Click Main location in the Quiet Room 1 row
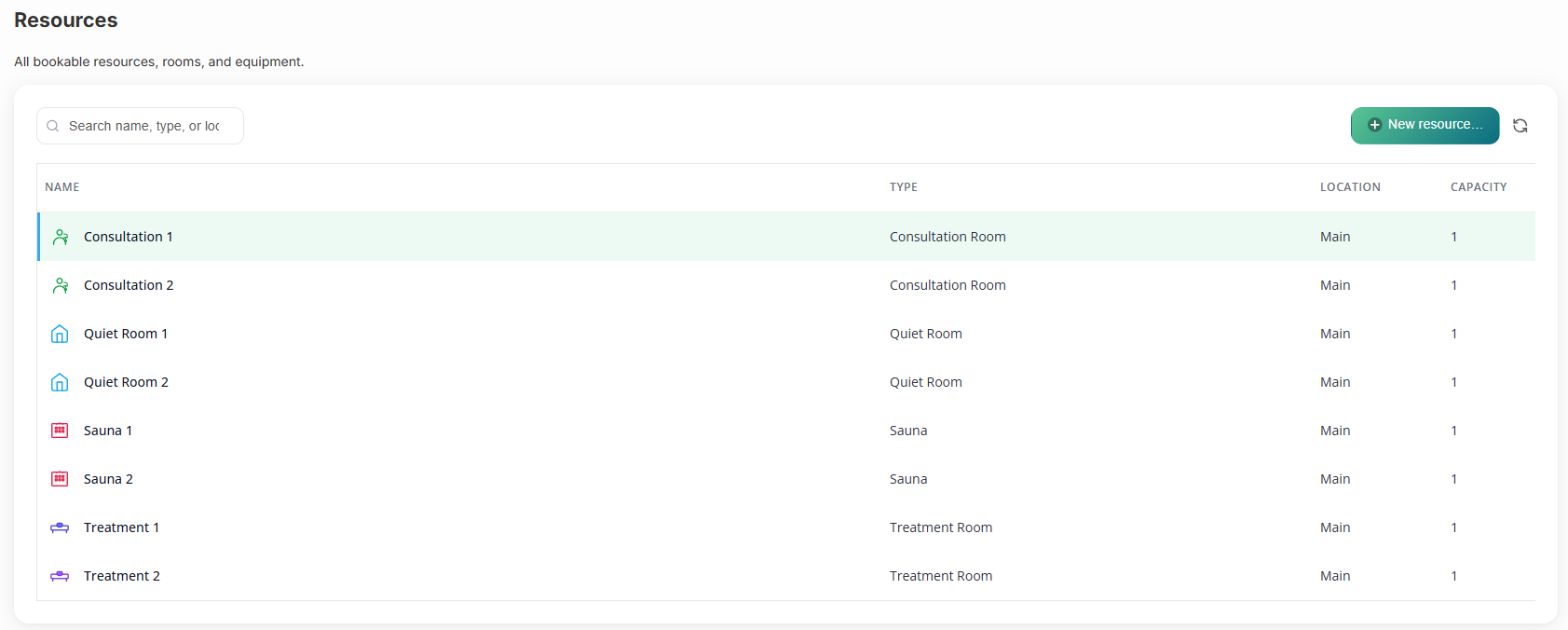 (1335, 334)
